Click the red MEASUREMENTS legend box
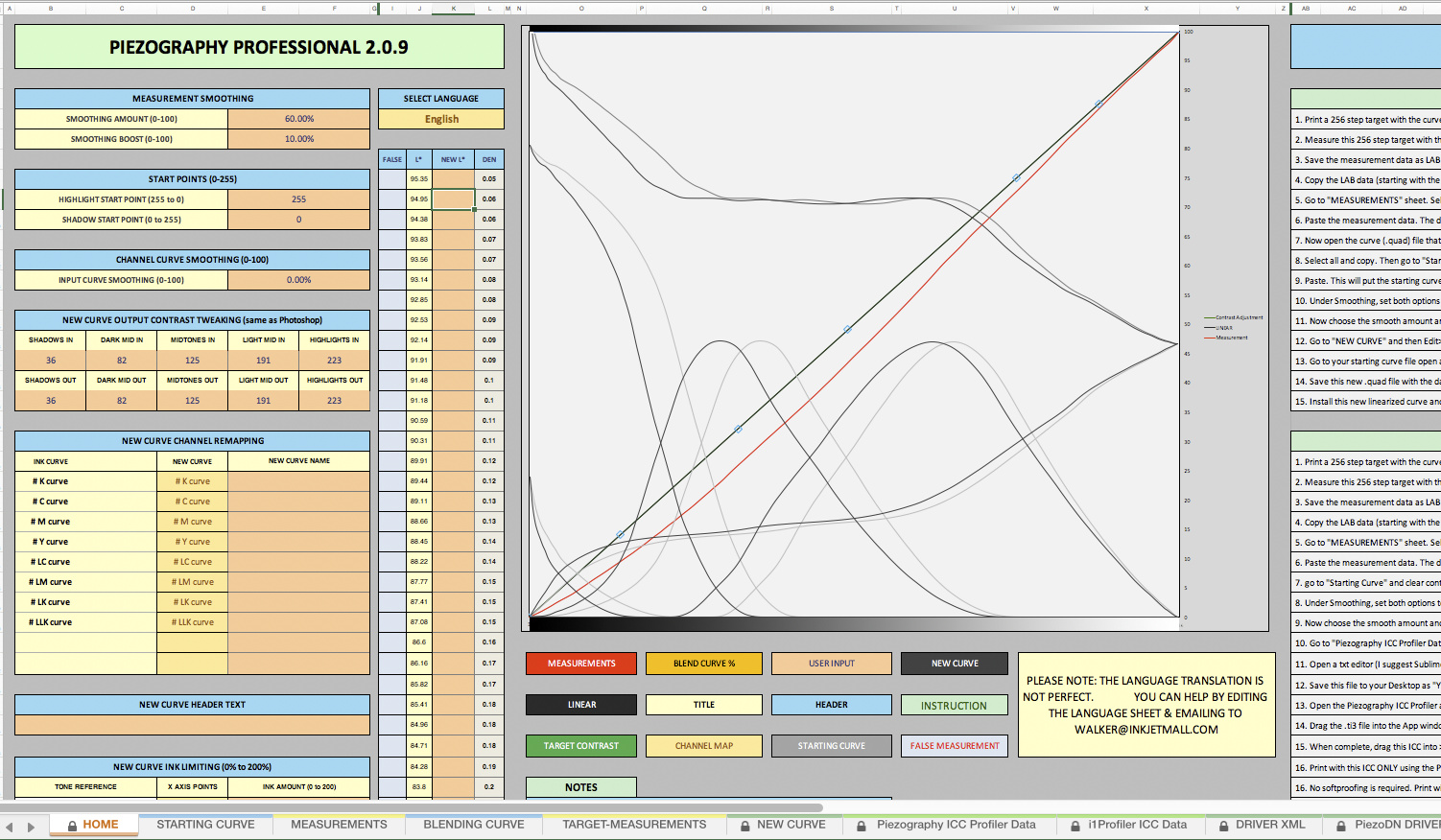Screen dimensions: 1441x840 (581, 664)
